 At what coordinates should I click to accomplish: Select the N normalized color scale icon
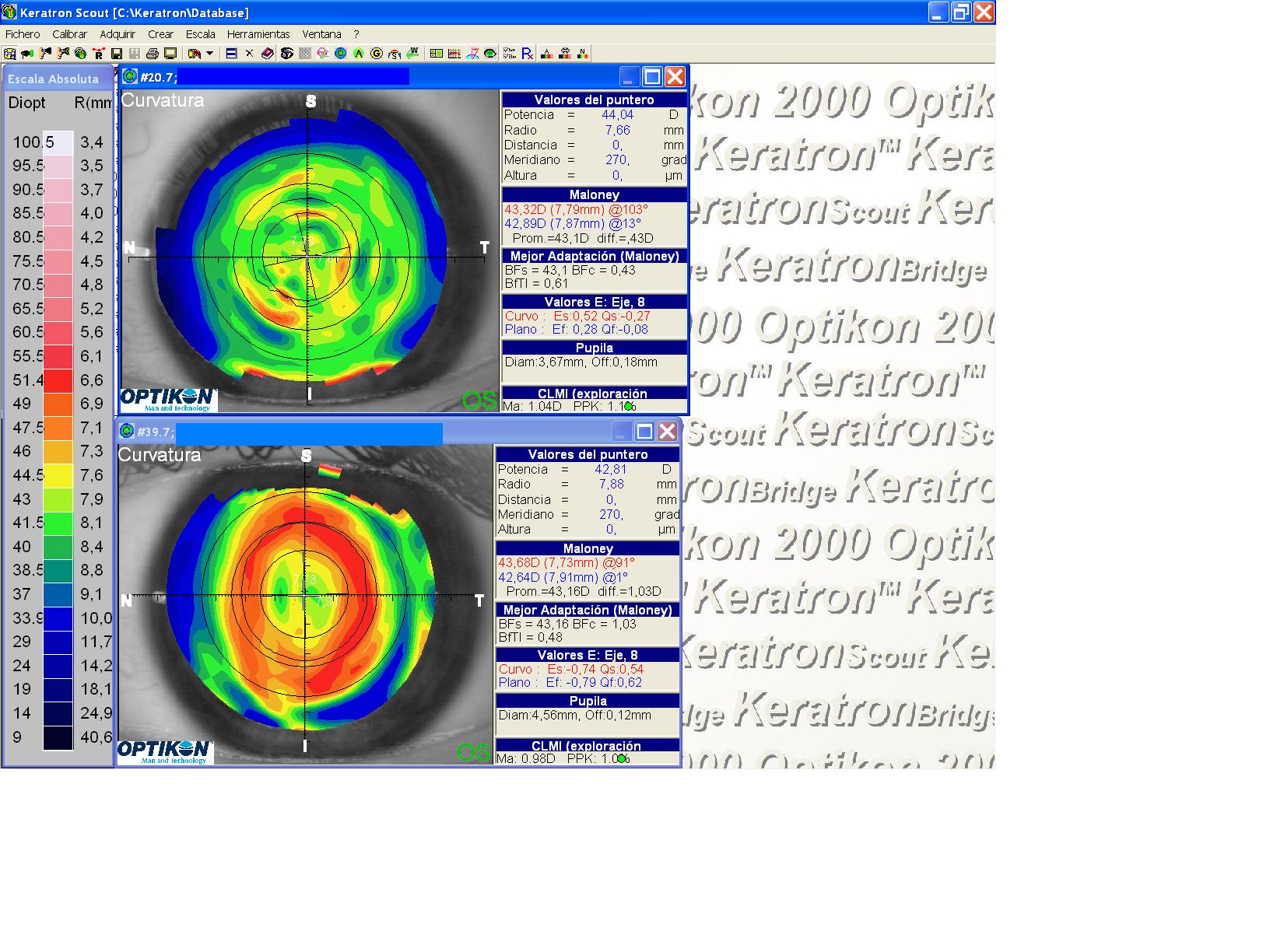click(x=583, y=54)
